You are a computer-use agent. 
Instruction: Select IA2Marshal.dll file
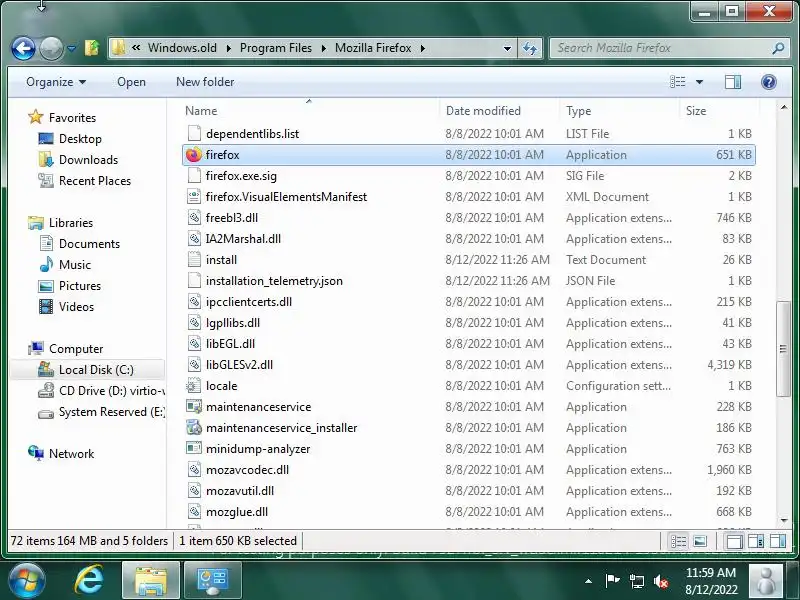243,239
